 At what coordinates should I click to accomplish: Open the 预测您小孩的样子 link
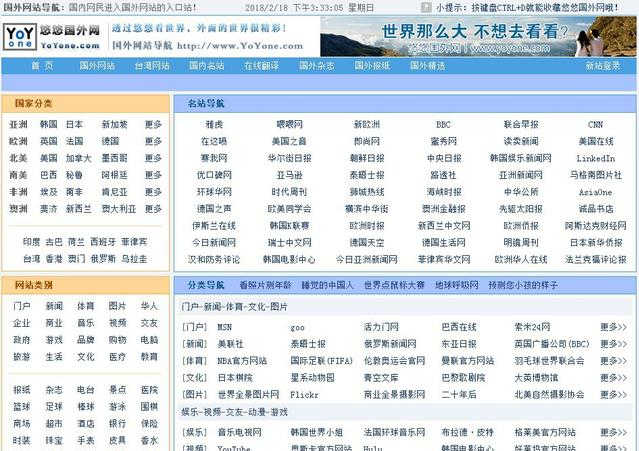523,285
